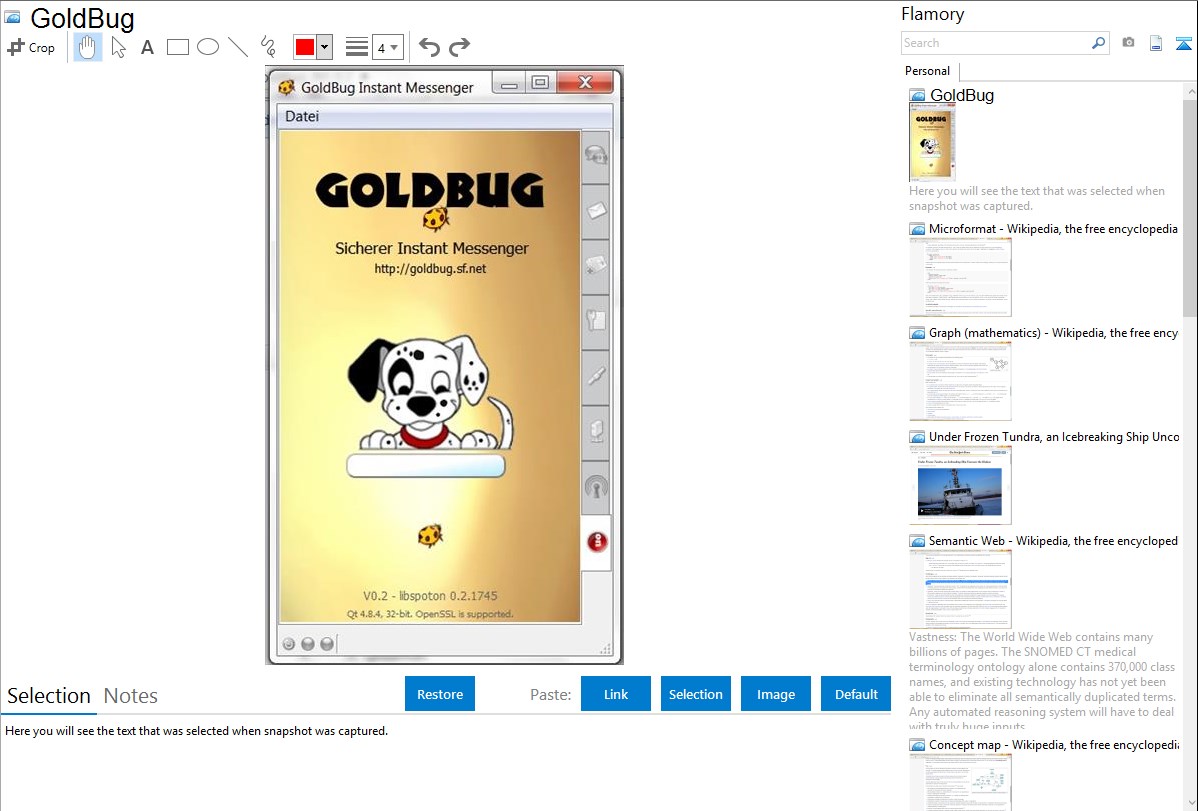The image size is (1198, 811).
Task: Open the Microformat snapshot thumbnail
Action: coord(960,277)
